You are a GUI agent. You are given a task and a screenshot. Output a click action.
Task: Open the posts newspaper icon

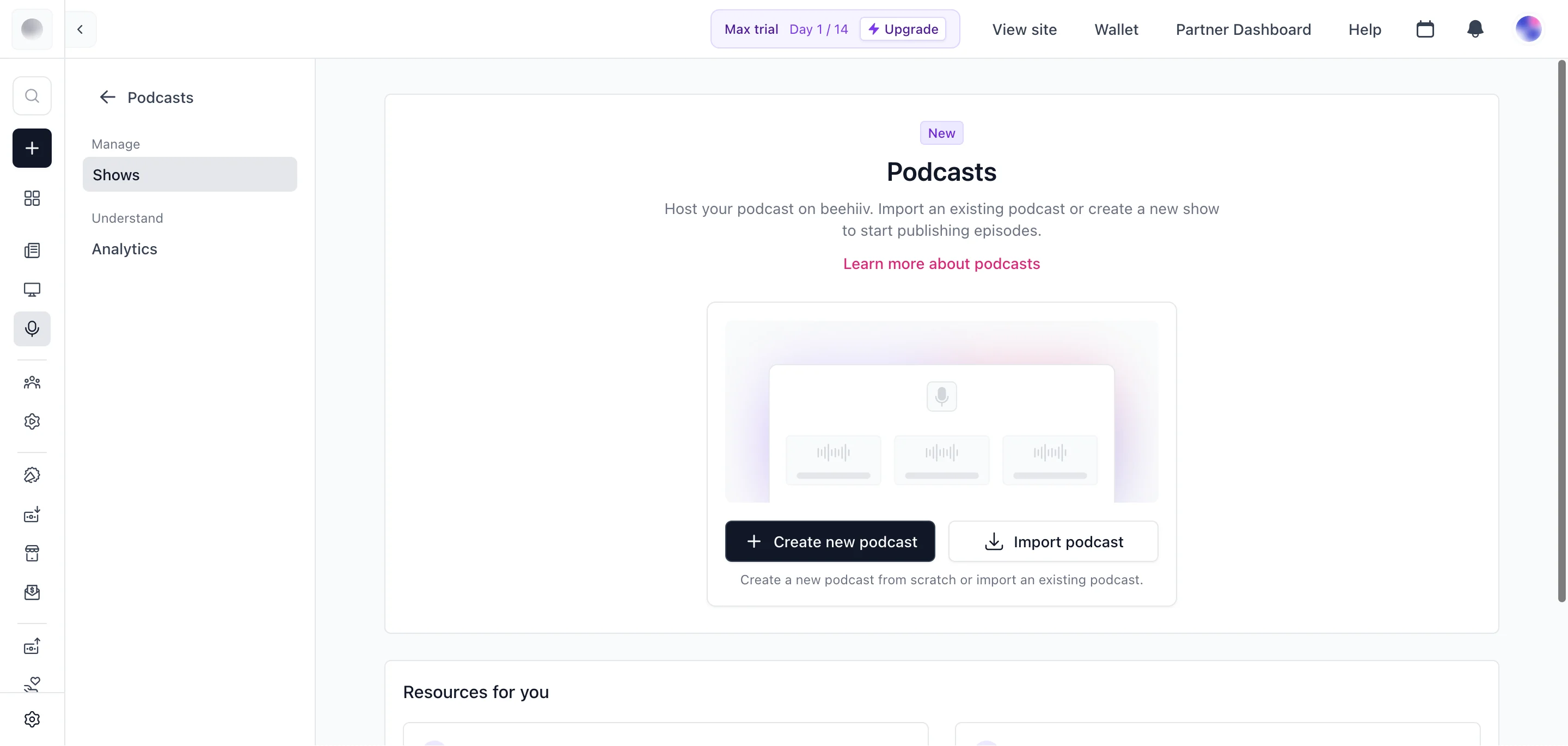(32, 250)
